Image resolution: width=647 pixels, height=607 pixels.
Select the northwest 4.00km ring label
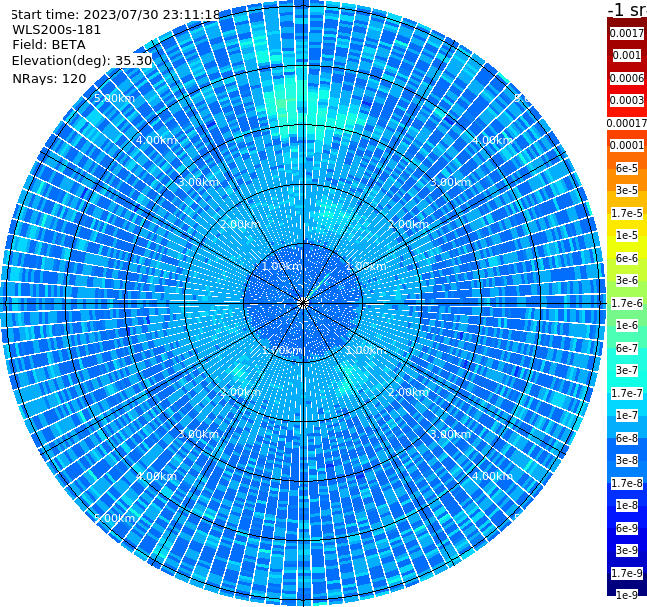point(156,140)
